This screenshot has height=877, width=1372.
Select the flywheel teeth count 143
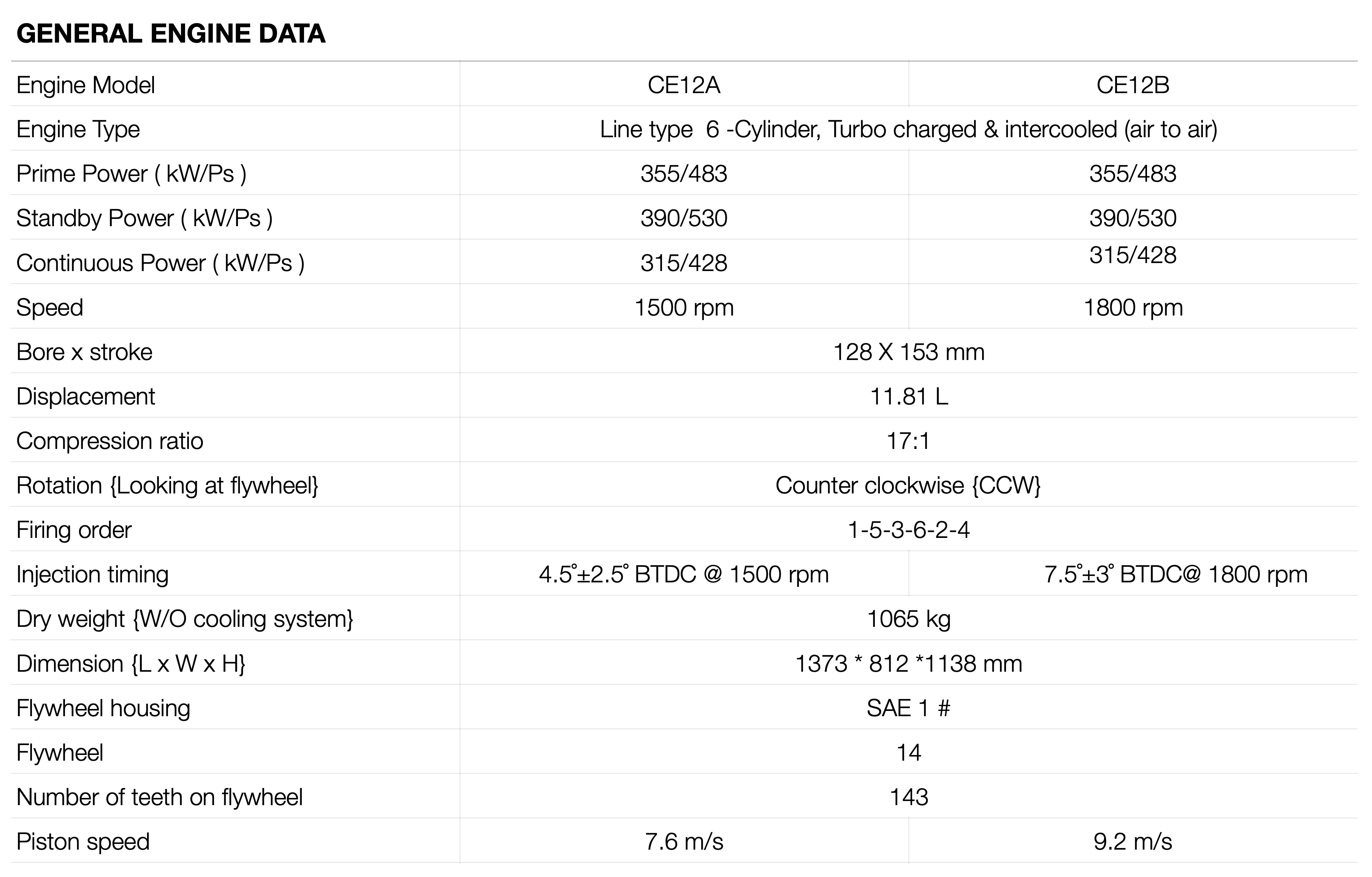point(909,797)
